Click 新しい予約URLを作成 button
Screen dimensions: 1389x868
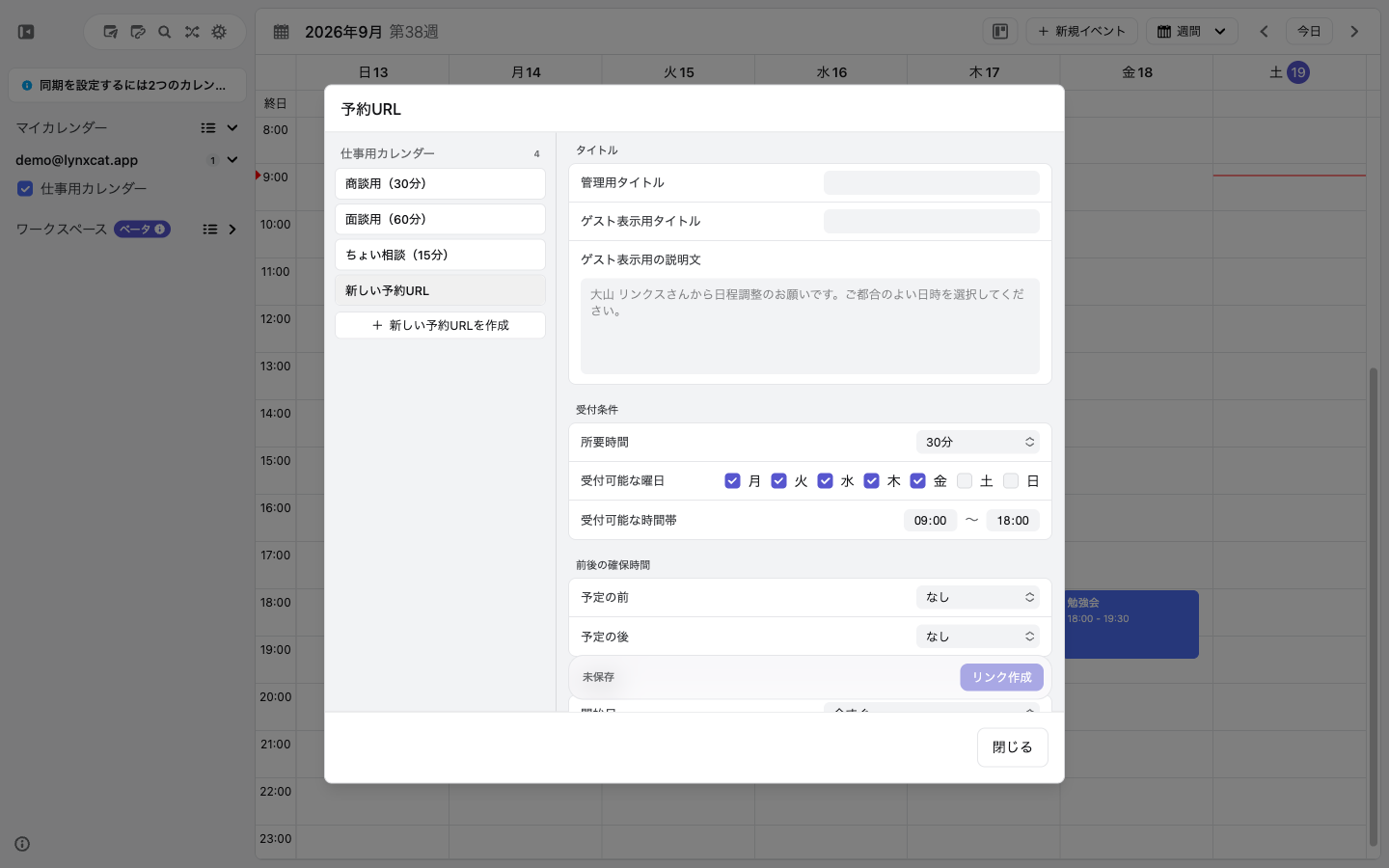440,325
